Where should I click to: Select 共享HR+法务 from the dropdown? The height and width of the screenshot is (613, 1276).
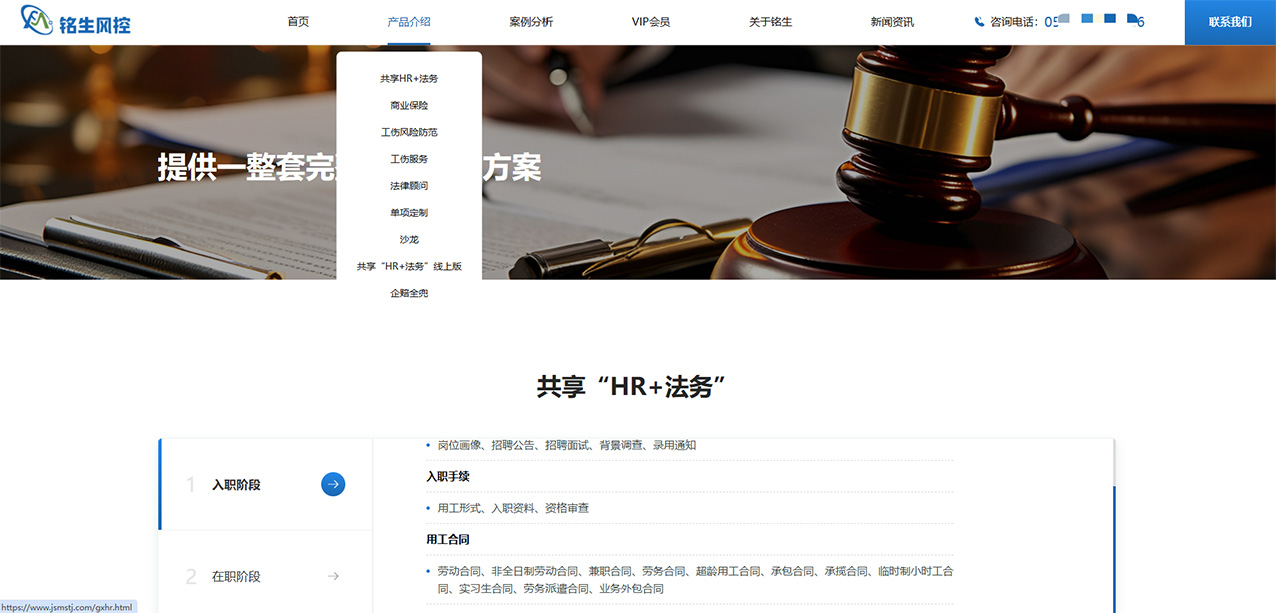(409, 78)
